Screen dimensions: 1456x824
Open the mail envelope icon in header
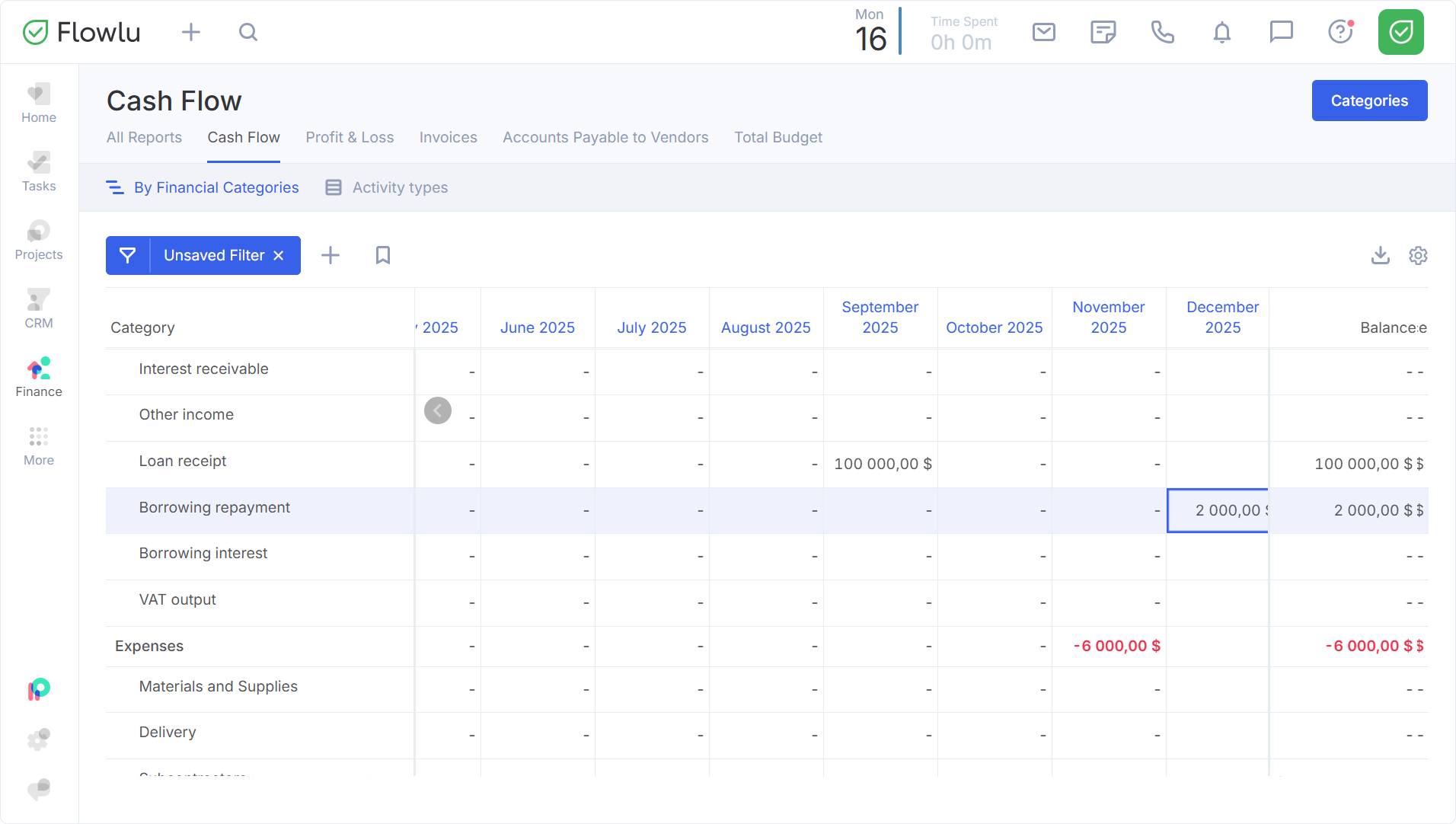tap(1043, 32)
